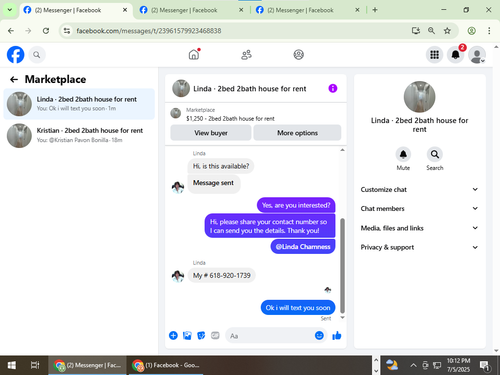Open Messenger Chrome window in taskbar

point(87,365)
